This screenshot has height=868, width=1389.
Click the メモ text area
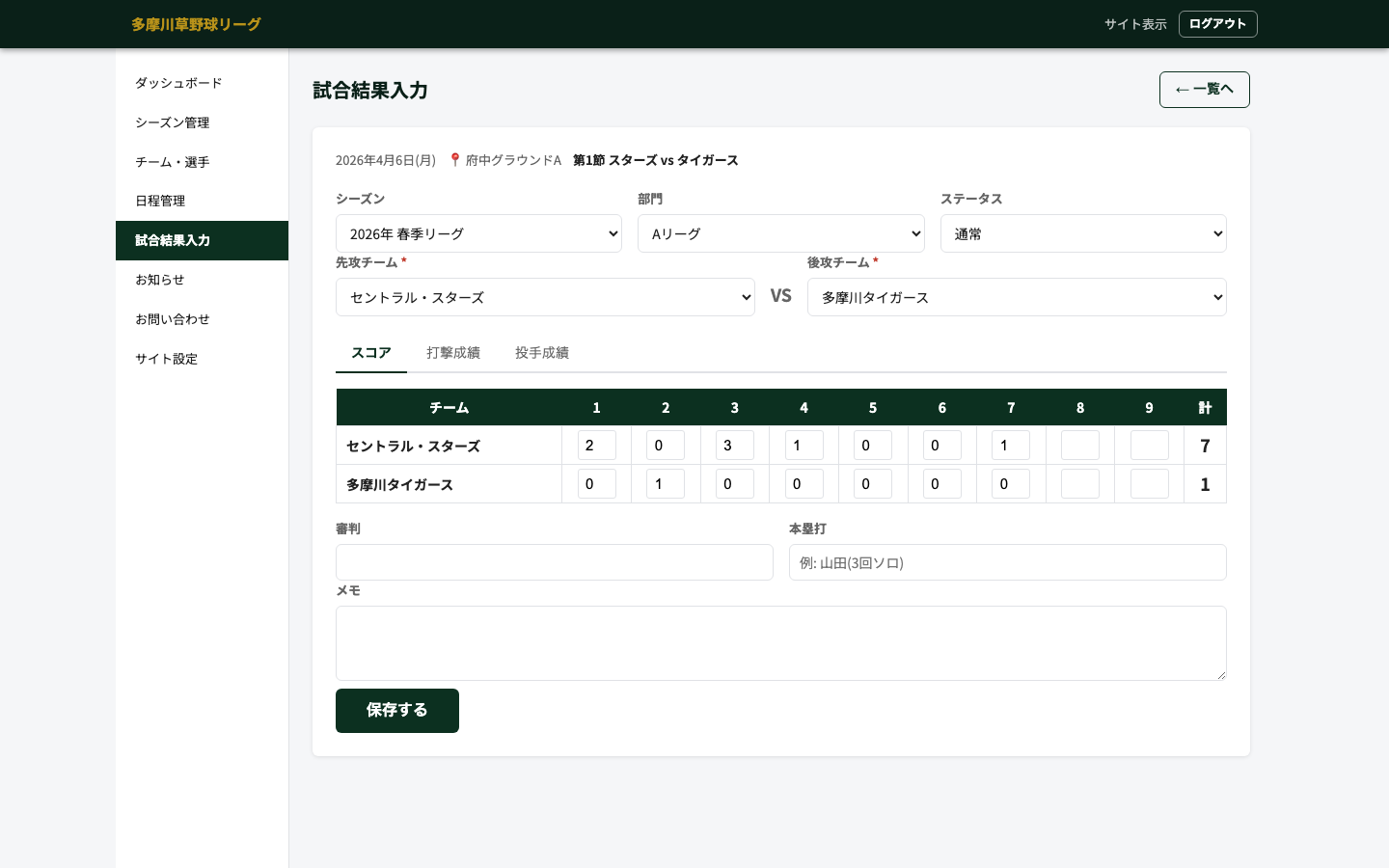pos(781,643)
